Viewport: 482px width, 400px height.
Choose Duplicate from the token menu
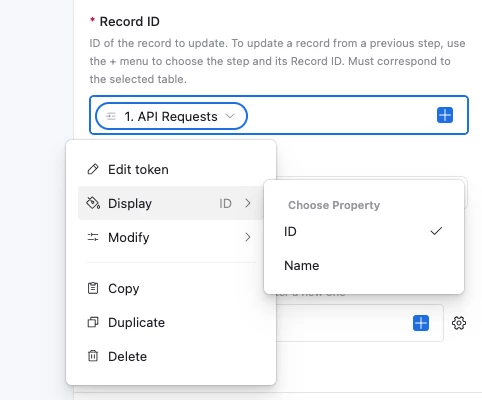click(x=170, y=322)
